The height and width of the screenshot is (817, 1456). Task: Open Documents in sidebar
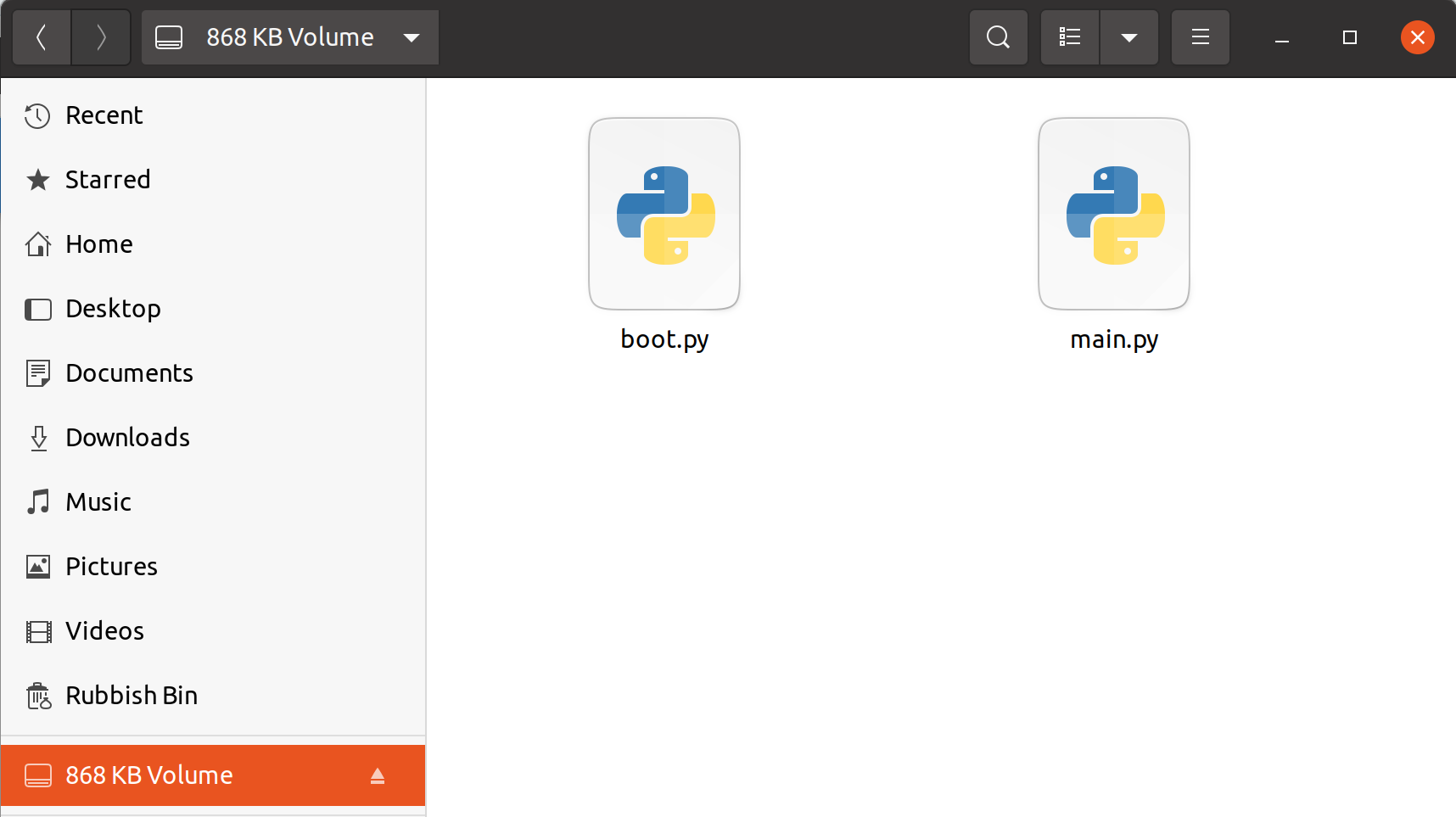point(129,373)
